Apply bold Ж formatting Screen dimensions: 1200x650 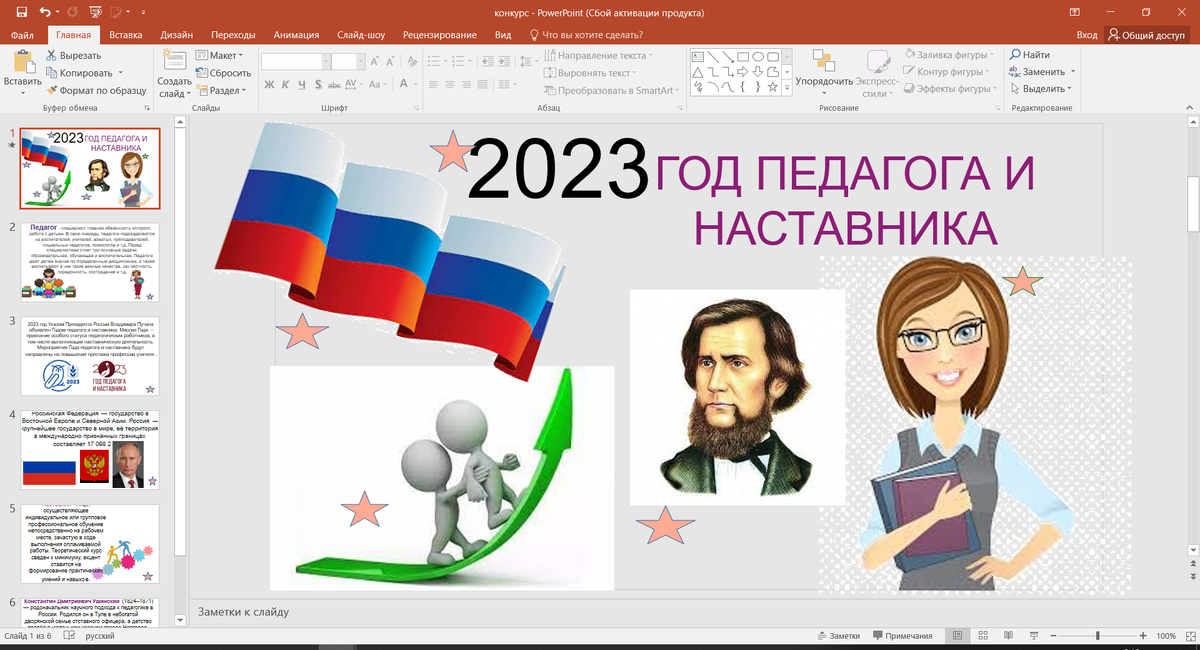[269, 85]
